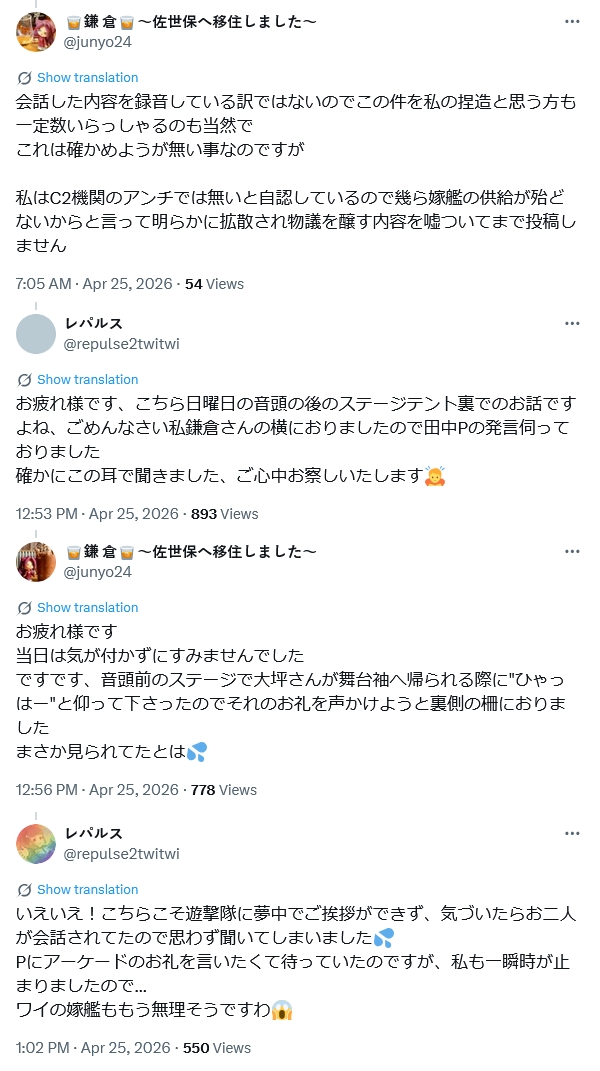Open more options menu on 12:56 PM tweet
The width and height of the screenshot is (600, 1071).
pos(572,552)
